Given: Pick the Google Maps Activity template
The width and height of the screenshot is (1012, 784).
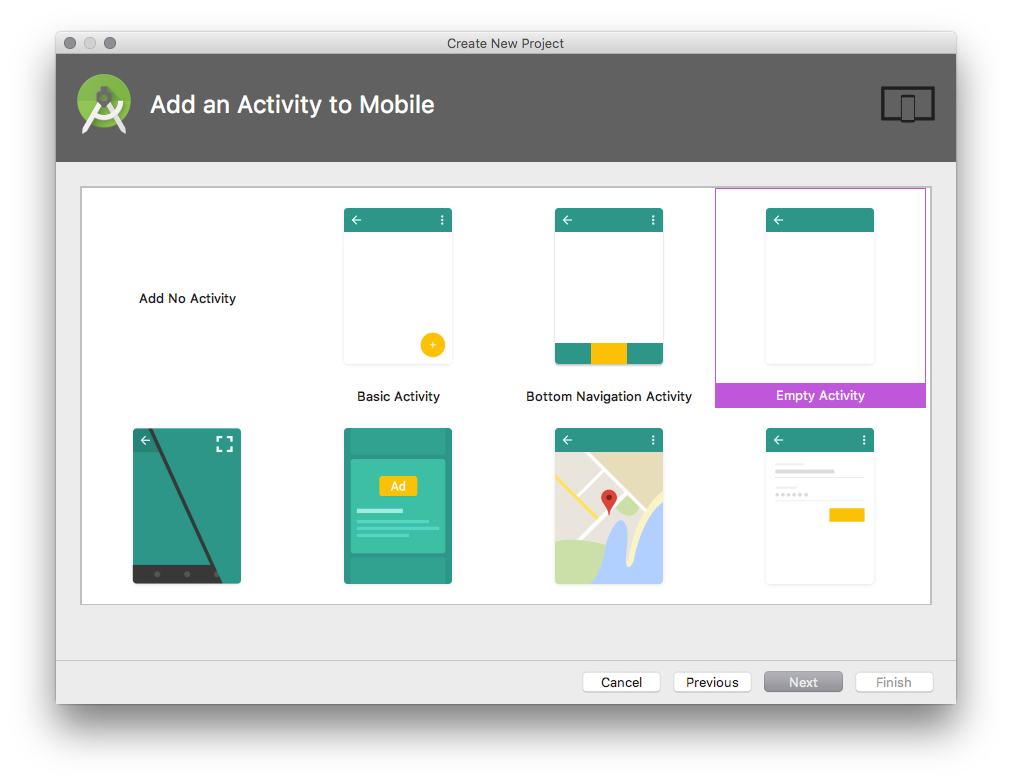Looking at the screenshot, I should 608,506.
